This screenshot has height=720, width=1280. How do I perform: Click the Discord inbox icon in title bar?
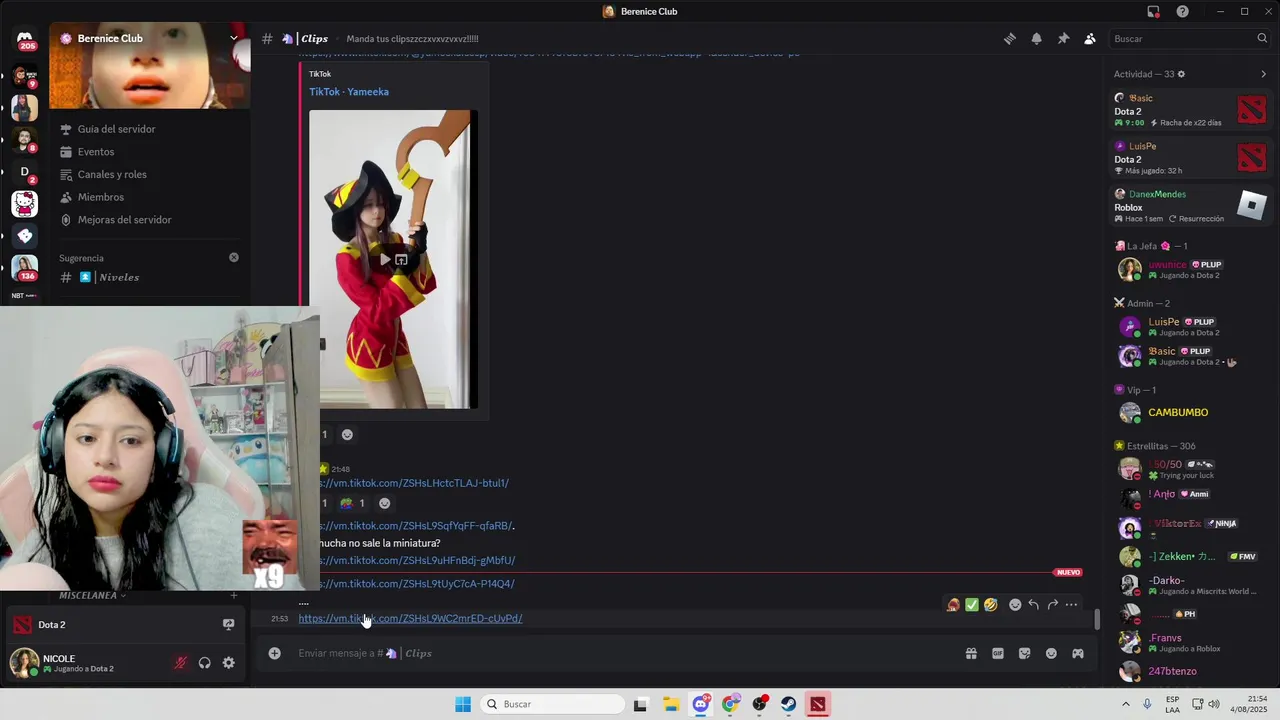[1153, 12]
